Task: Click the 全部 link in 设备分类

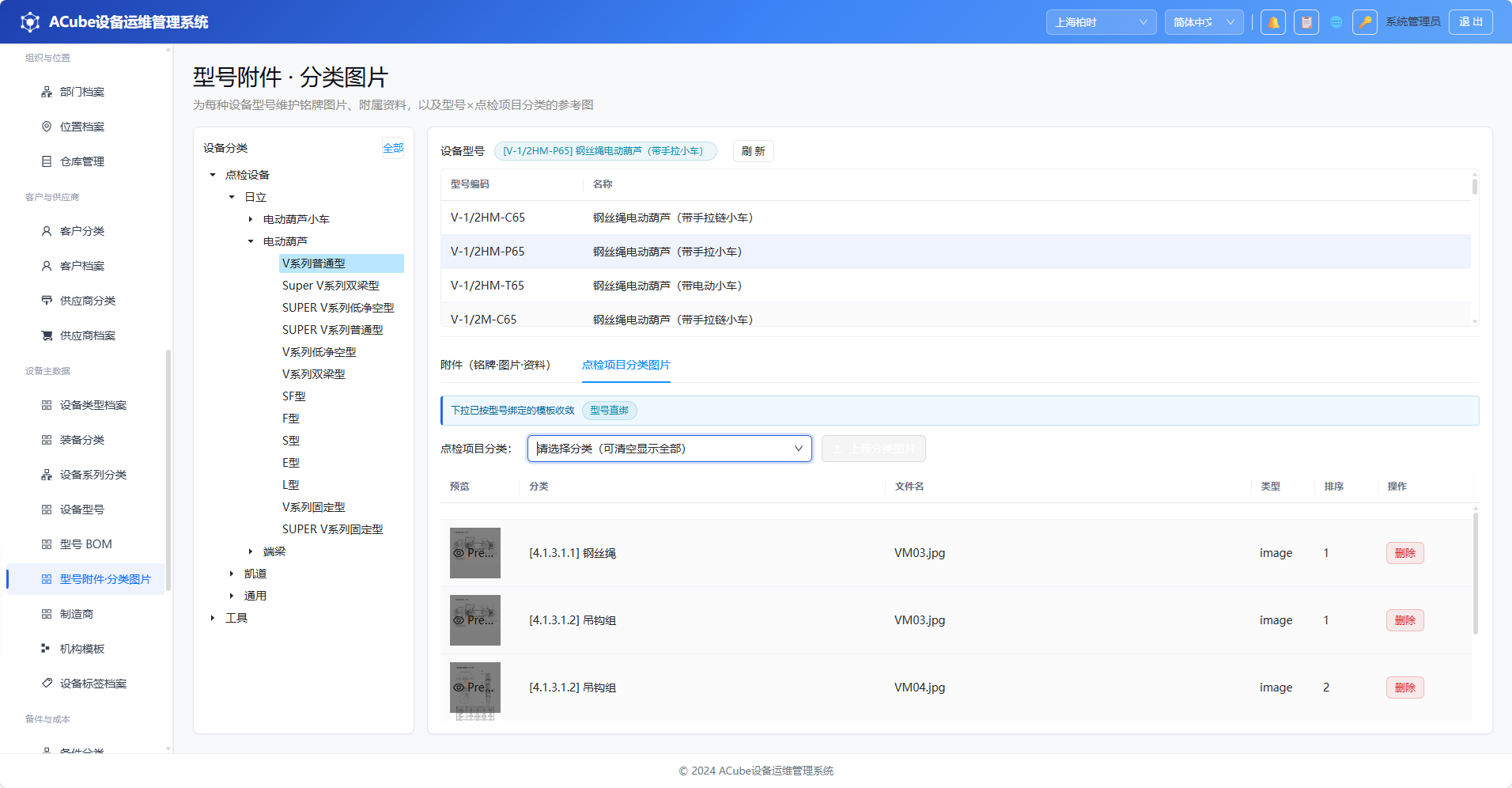Action: coord(393,148)
